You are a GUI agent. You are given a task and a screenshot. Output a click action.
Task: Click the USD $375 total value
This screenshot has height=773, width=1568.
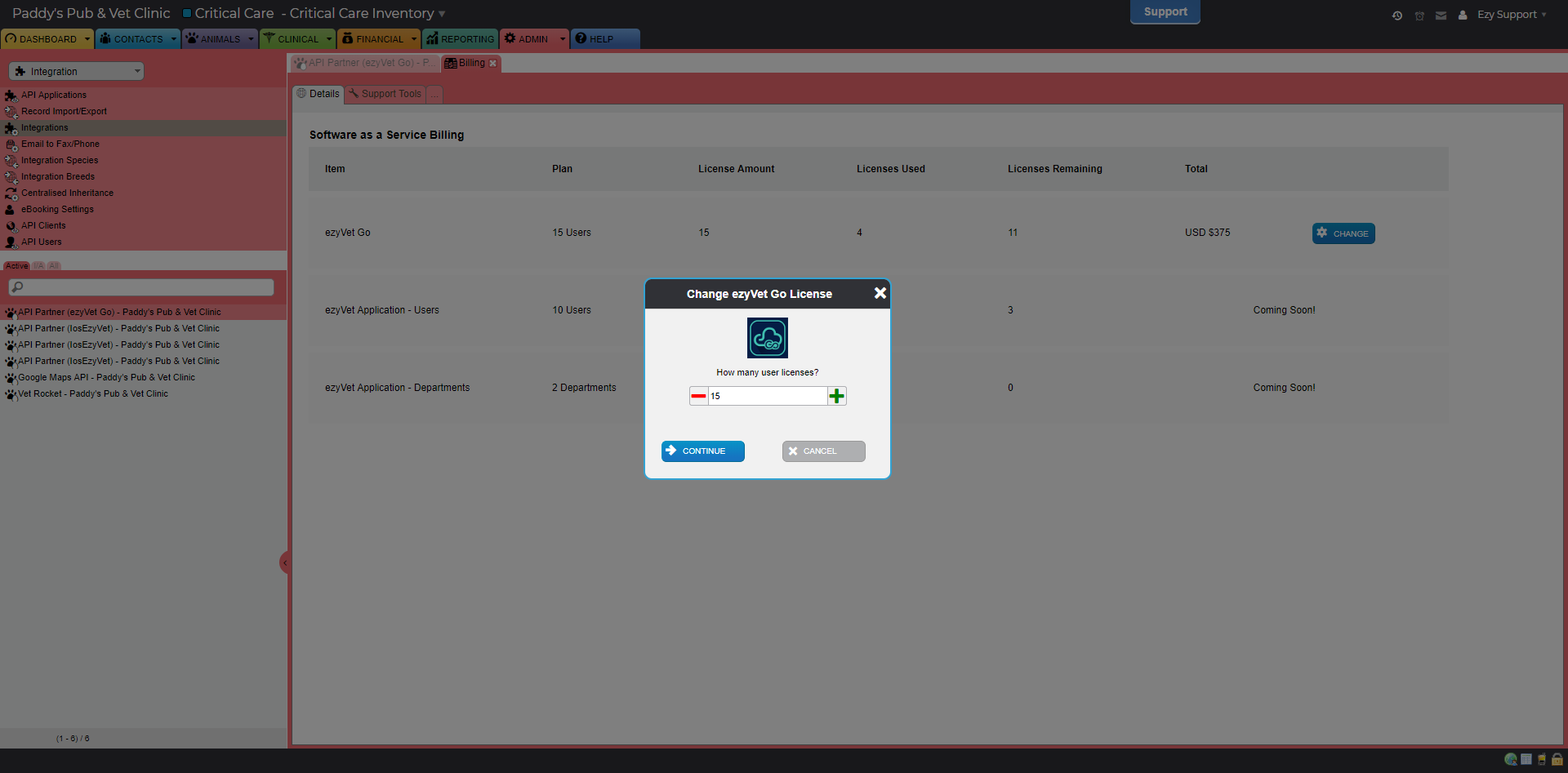click(x=1208, y=233)
